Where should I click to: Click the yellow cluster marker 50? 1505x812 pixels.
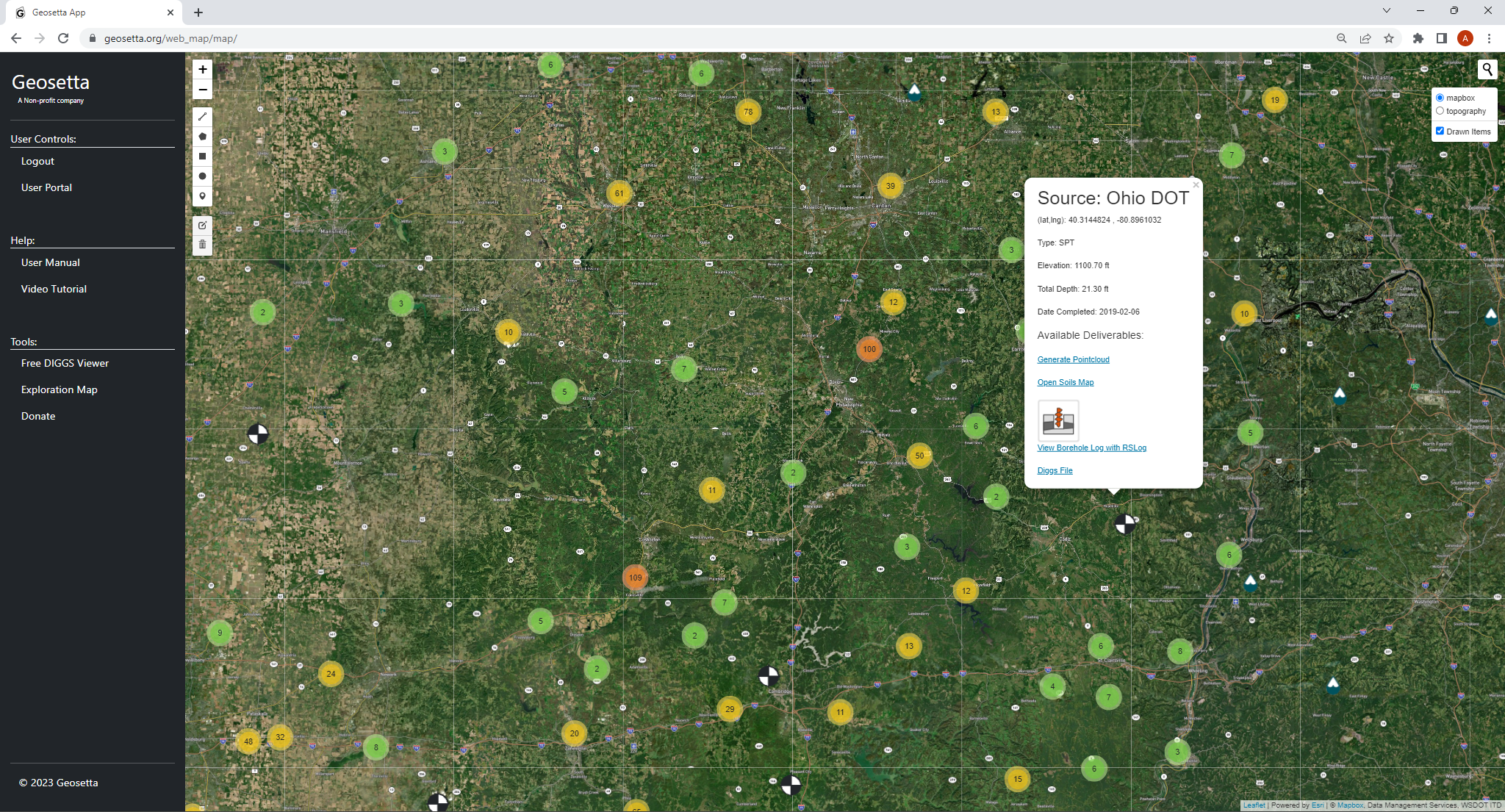click(919, 456)
